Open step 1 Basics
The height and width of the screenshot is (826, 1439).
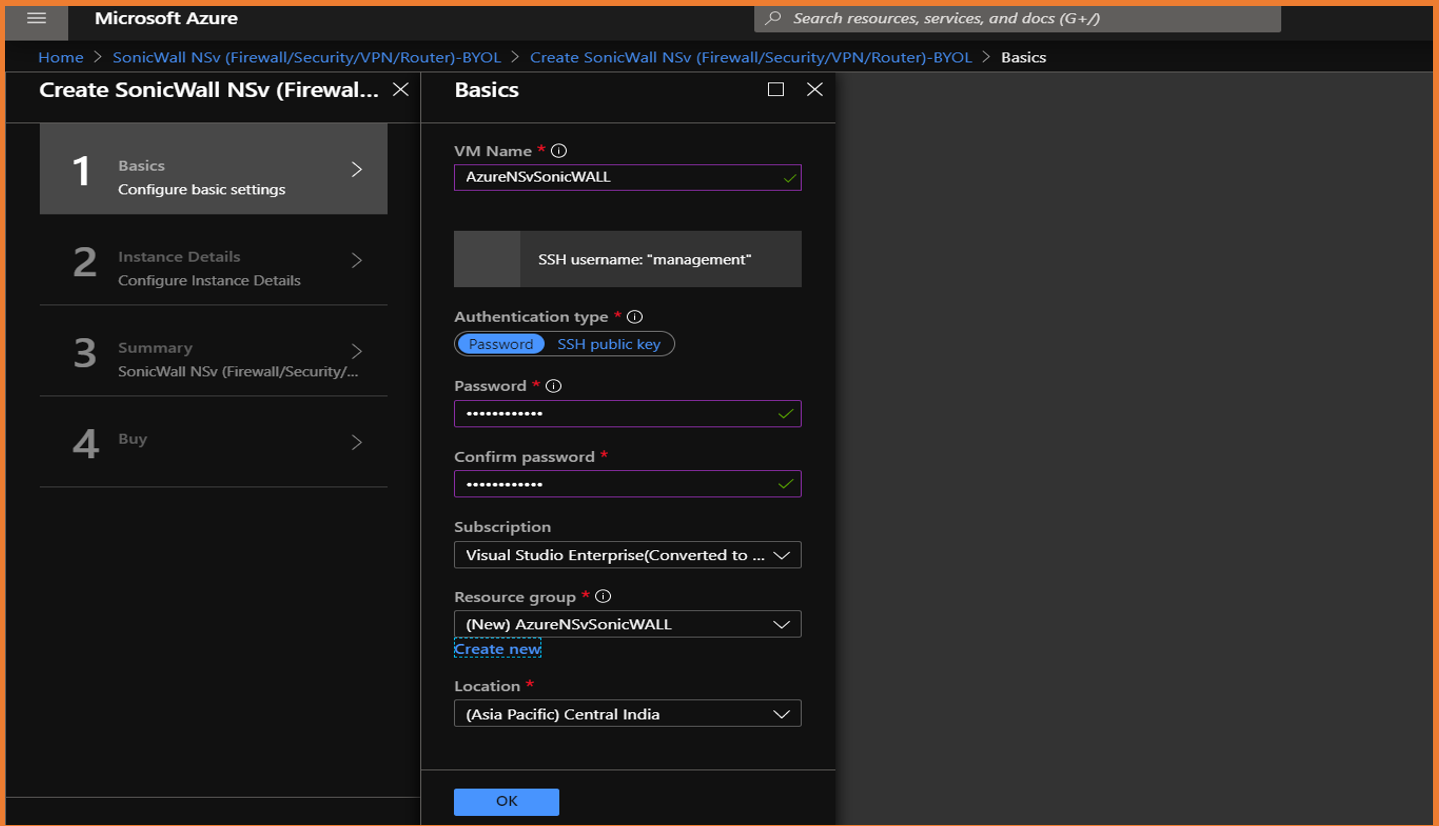pos(213,169)
